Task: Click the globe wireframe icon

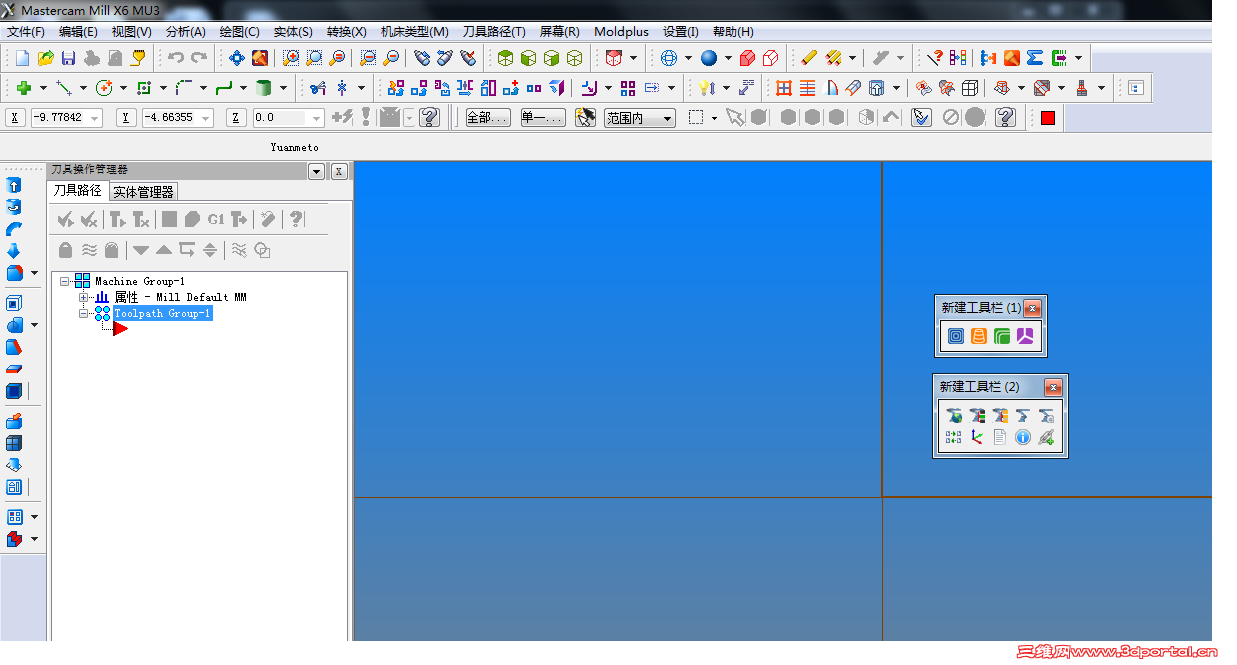Action: click(x=669, y=58)
